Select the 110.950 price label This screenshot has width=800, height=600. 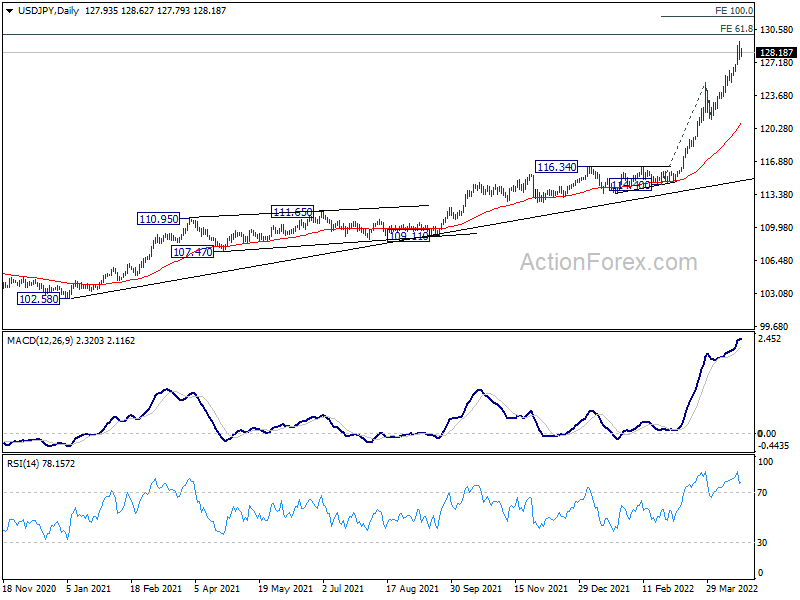tap(159, 219)
